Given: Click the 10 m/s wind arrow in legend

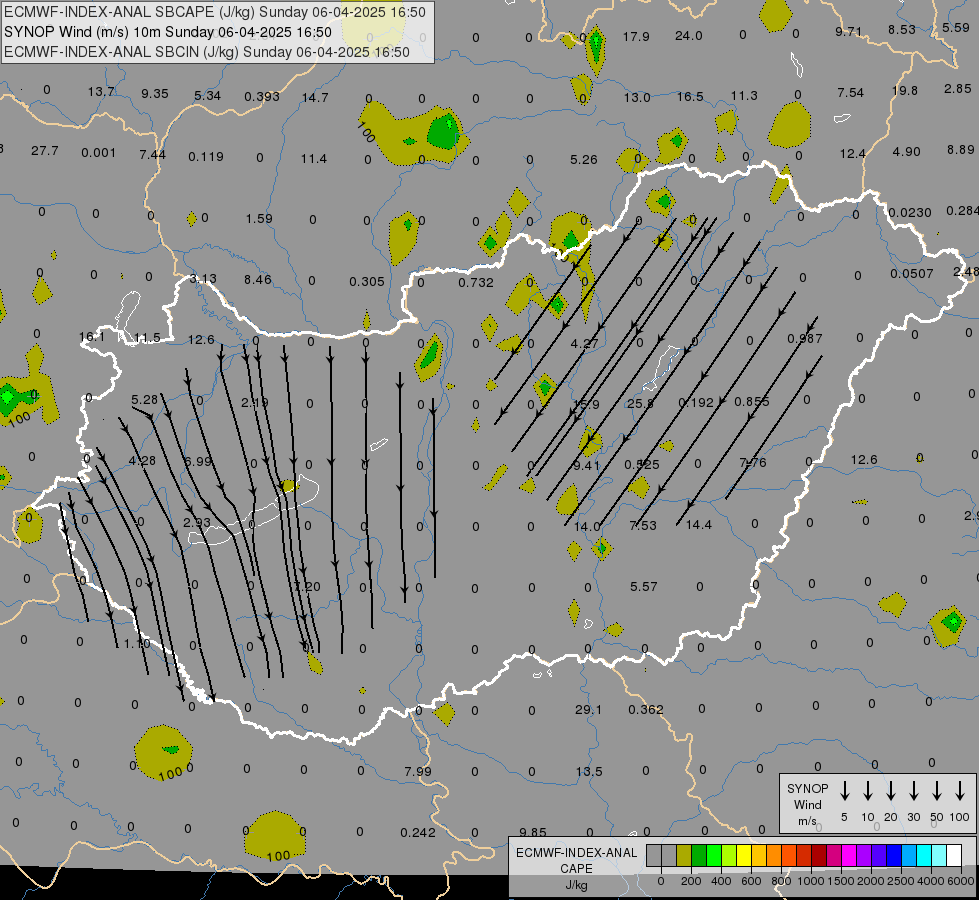Looking at the screenshot, I should click(868, 790).
